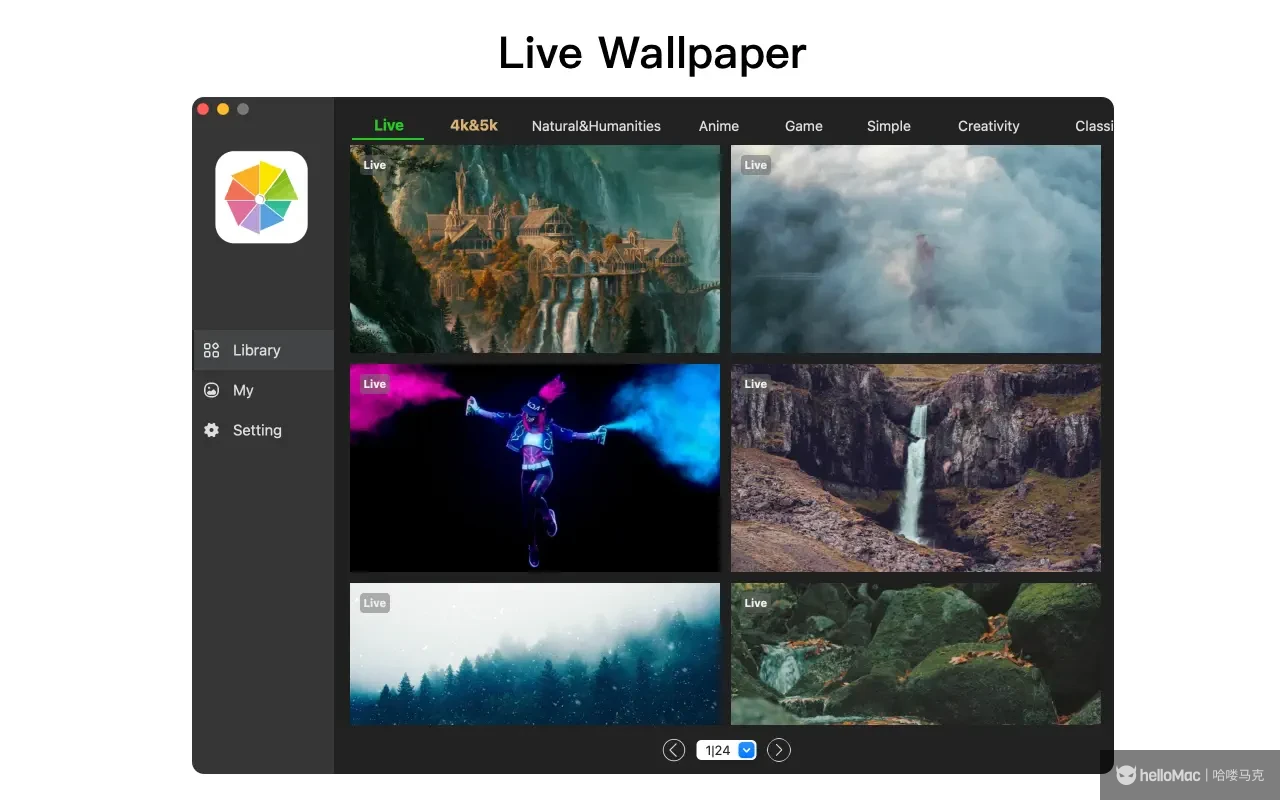The image size is (1280, 800).
Task: Open the Library sidebar label
Action: [x=257, y=350]
